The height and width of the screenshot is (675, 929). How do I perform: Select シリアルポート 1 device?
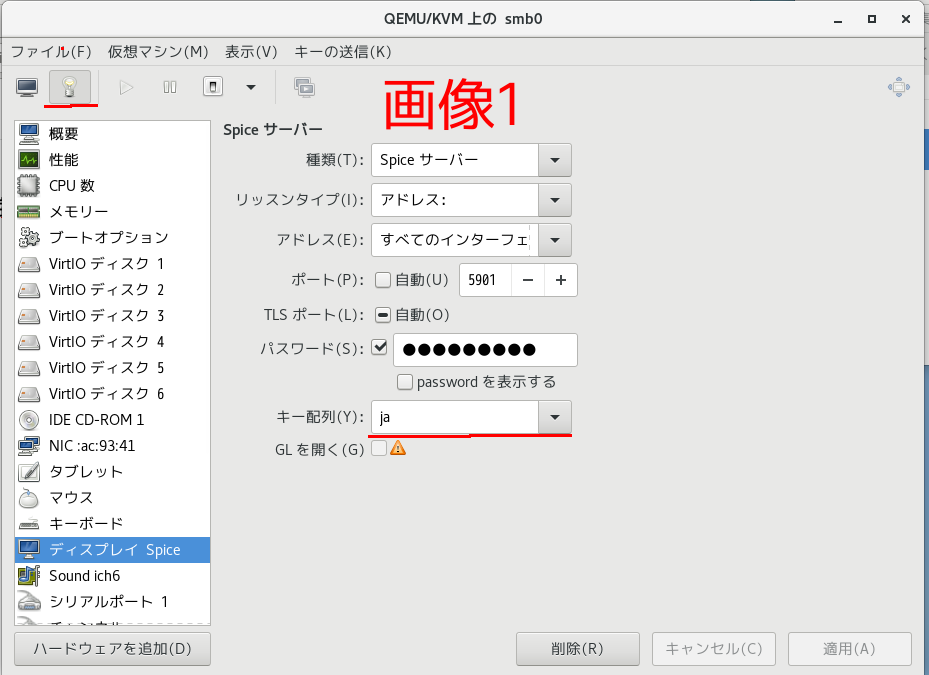[113, 602]
